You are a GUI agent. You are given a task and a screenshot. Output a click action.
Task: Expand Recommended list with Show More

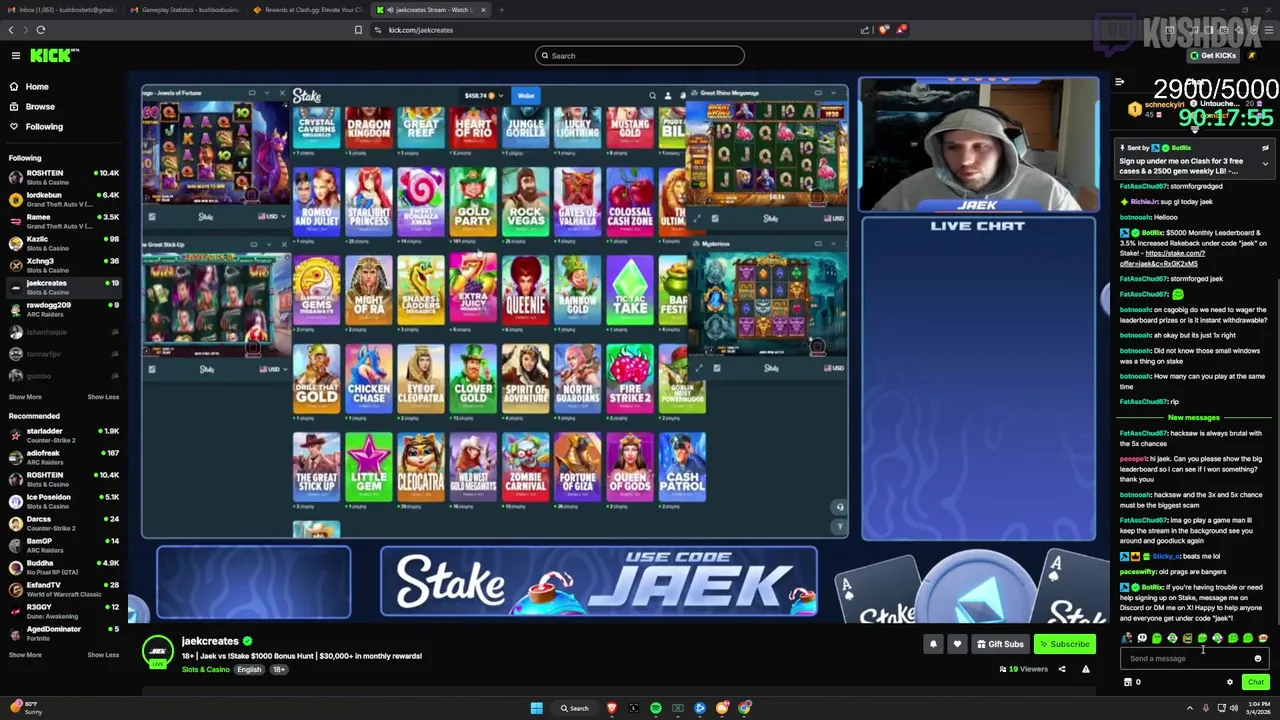coord(25,655)
